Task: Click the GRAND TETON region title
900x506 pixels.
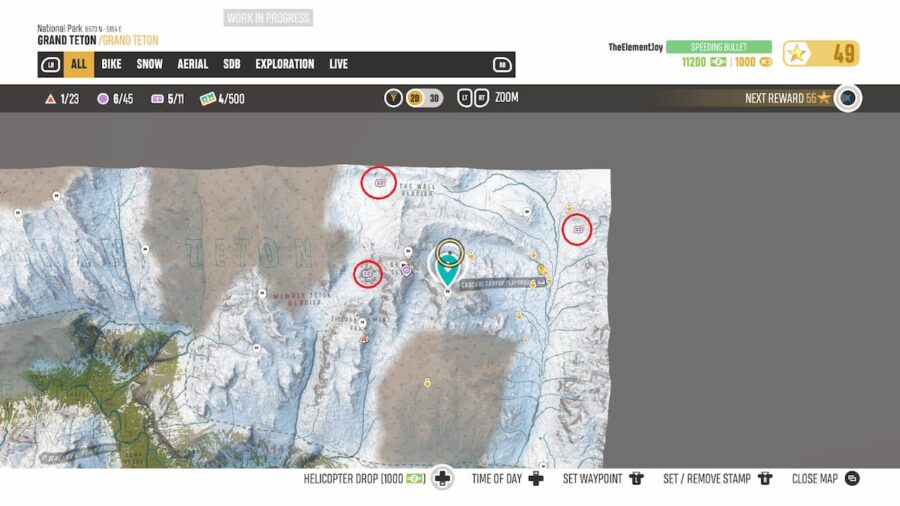Action: point(67,40)
